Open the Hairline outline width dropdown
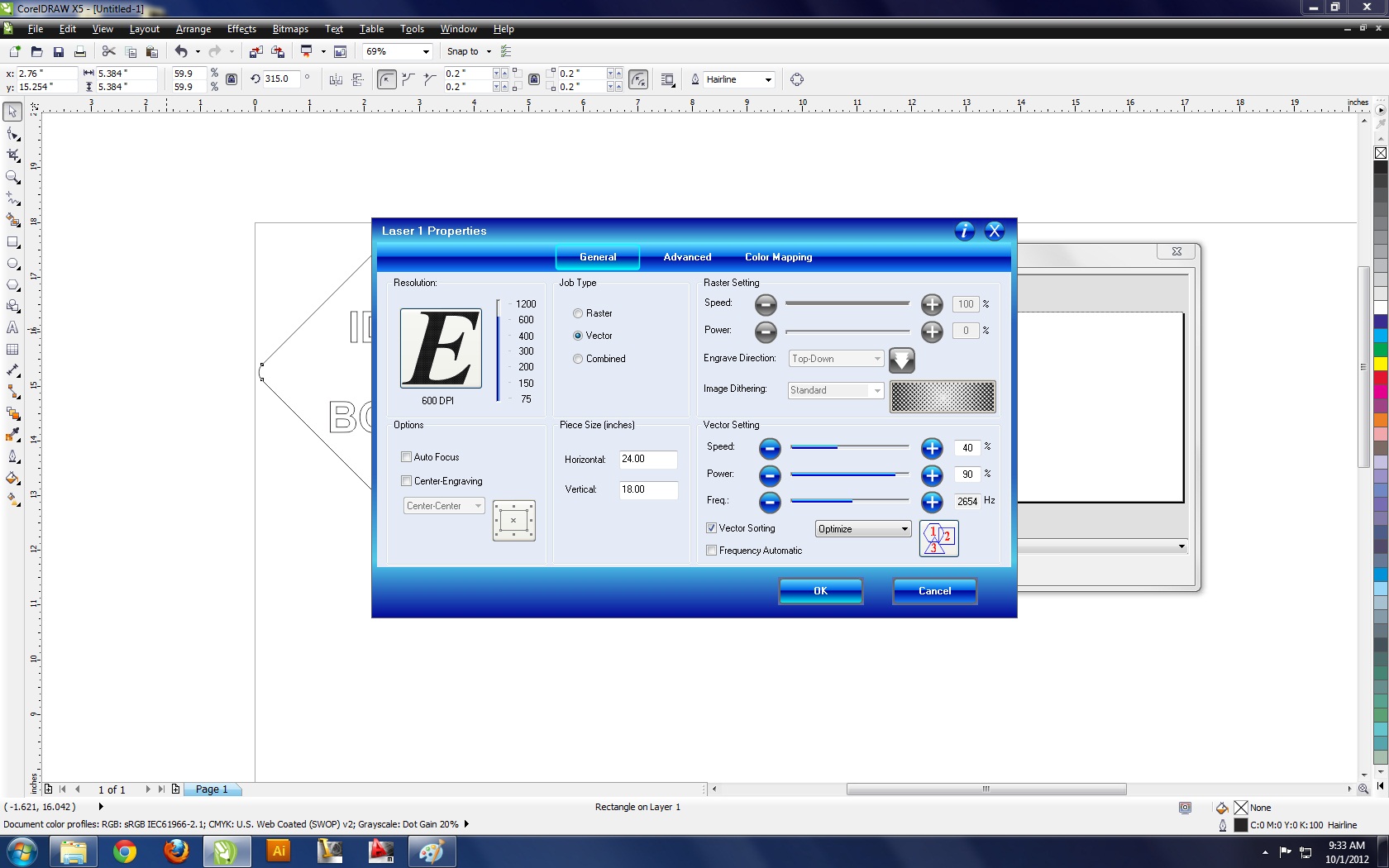Viewport: 1389px width, 868px height. pyautogui.click(x=768, y=79)
